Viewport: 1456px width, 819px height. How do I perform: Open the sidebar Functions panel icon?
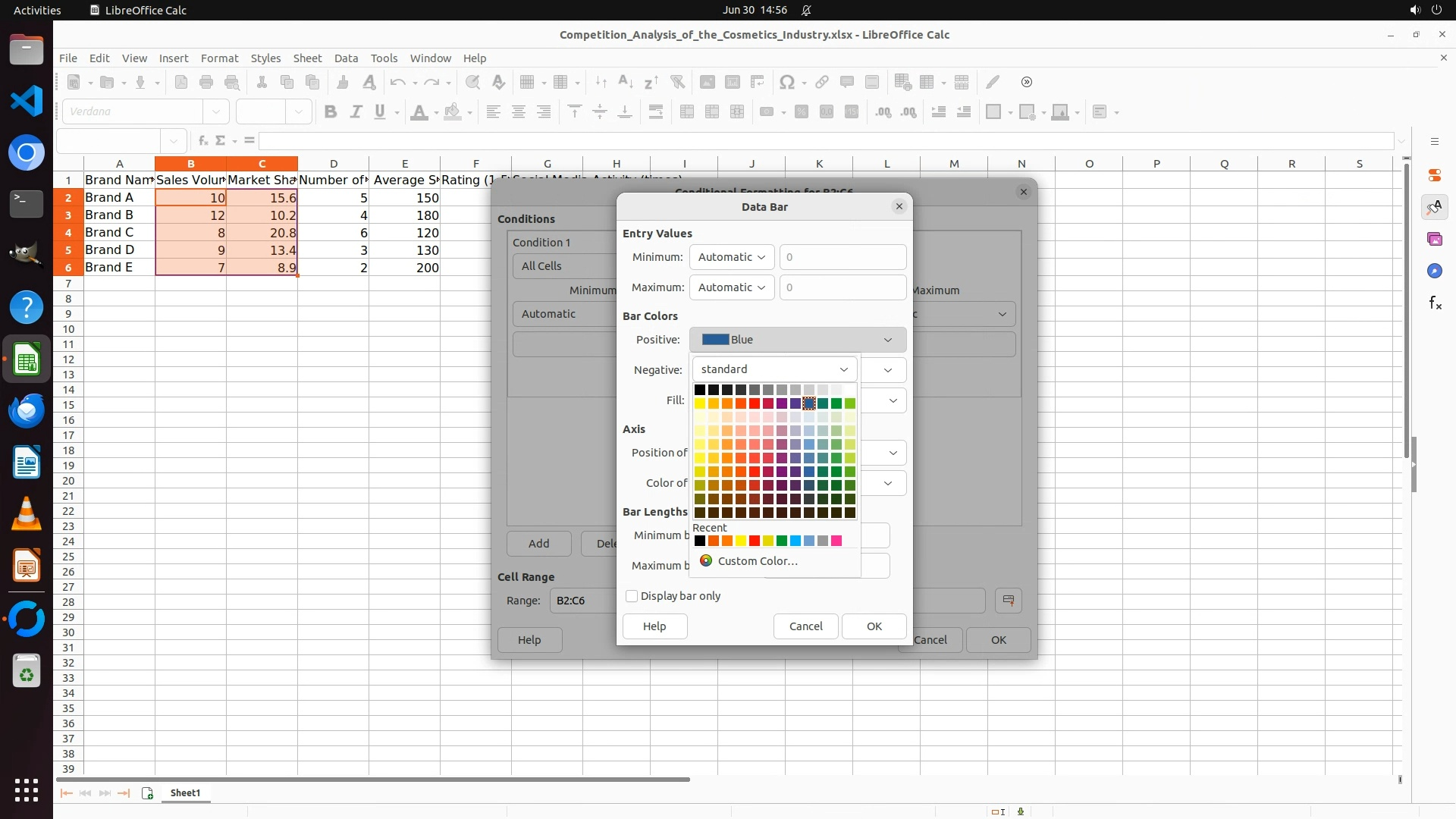(x=1435, y=303)
